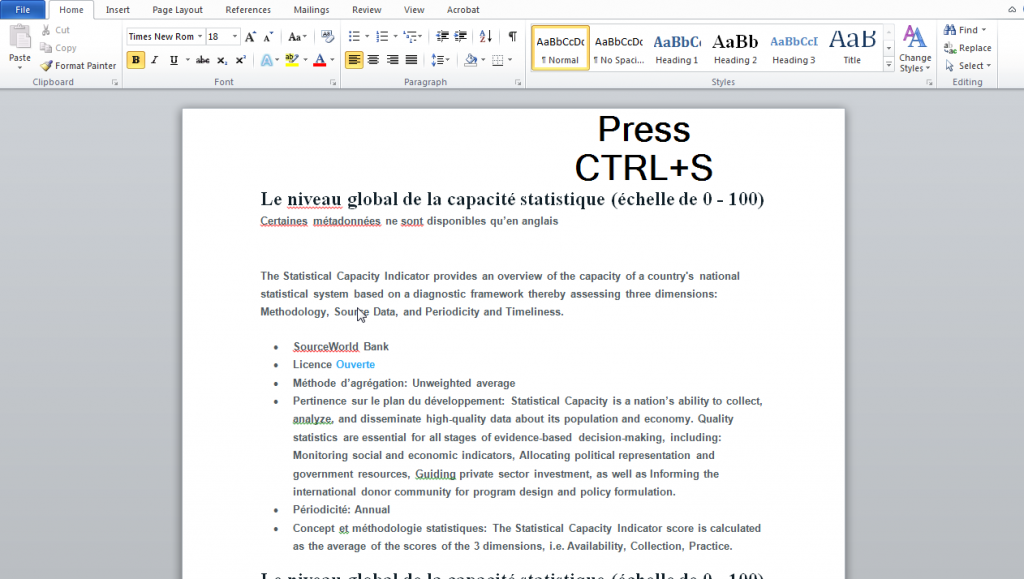Show paragraph marks with the pilcrow icon
This screenshot has height=579, width=1024.
[x=513, y=37]
